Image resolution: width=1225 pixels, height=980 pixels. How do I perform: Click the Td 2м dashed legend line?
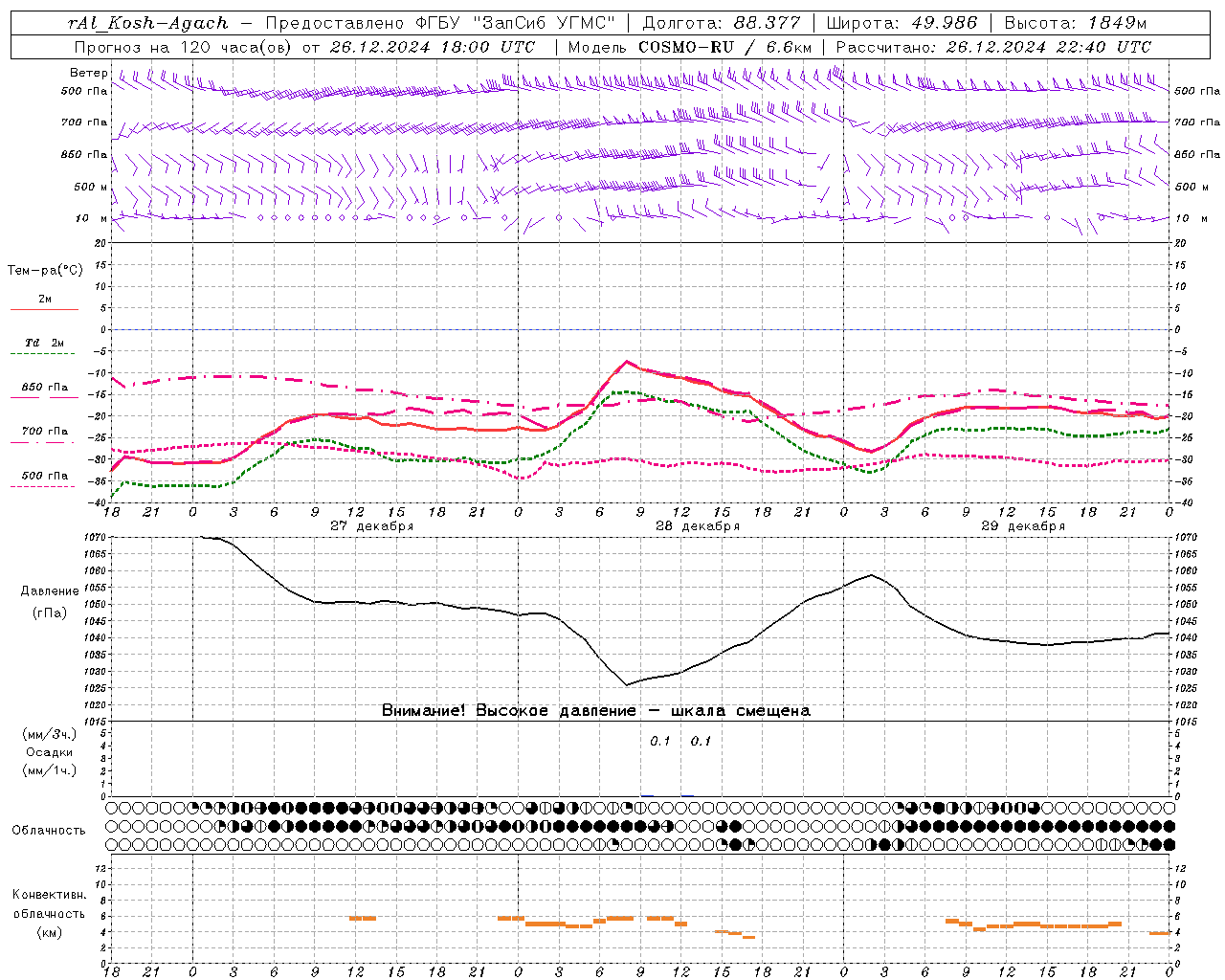tap(44, 354)
